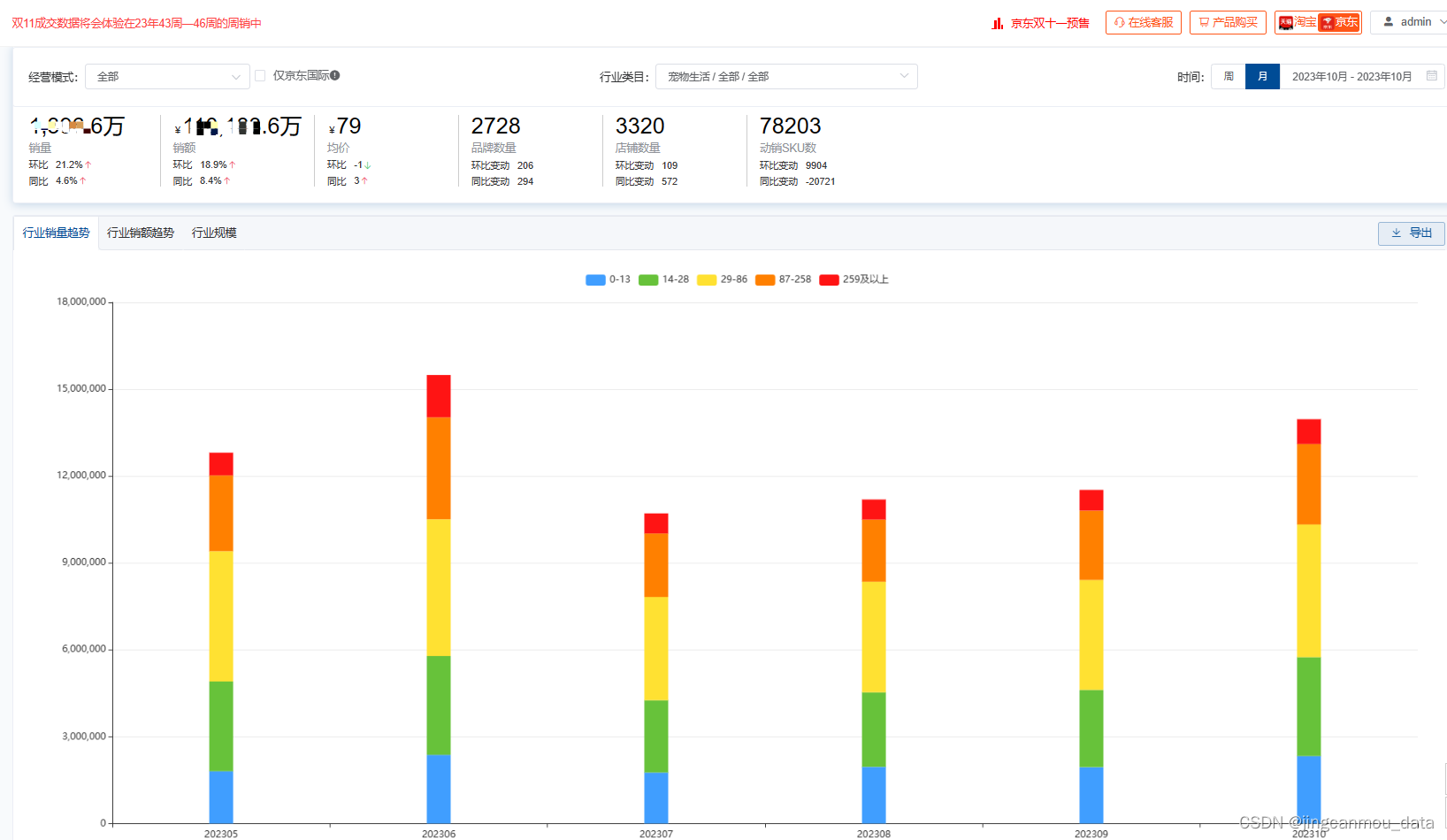Click the admin user avatar icon

point(1389,22)
